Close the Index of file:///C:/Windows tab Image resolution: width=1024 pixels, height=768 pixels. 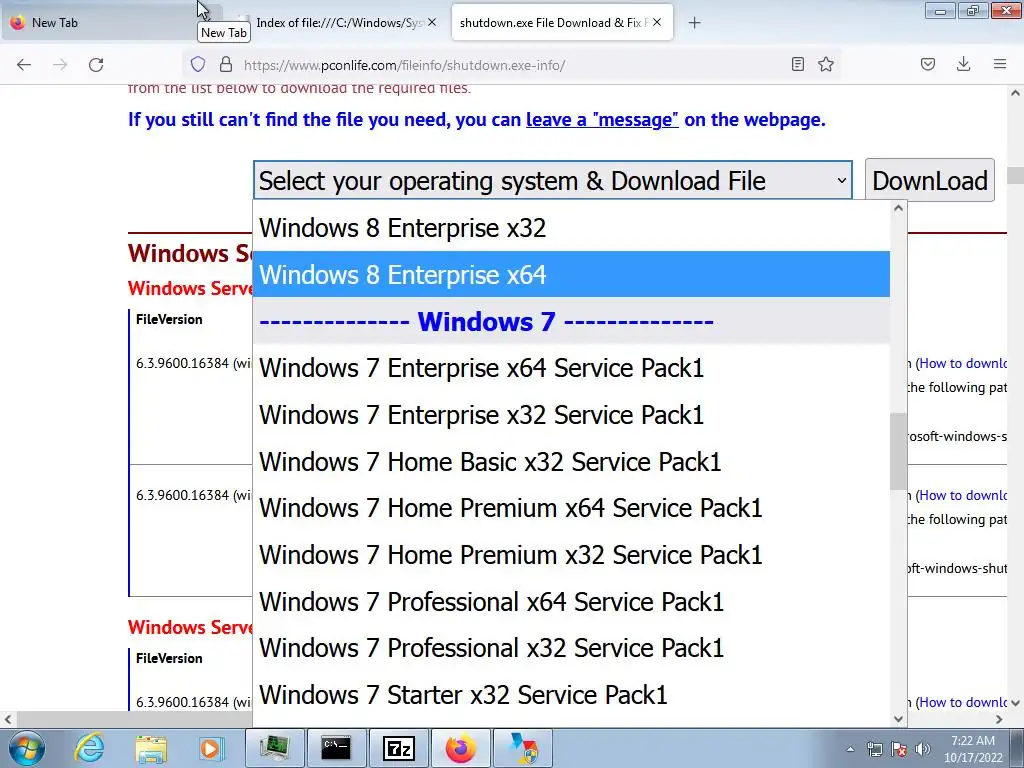(432, 22)
